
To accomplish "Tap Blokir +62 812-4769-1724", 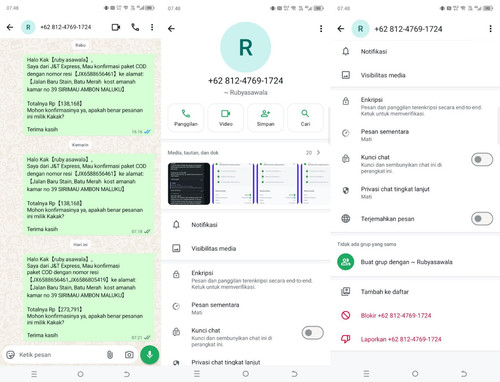I will click(x=415, y=315).
